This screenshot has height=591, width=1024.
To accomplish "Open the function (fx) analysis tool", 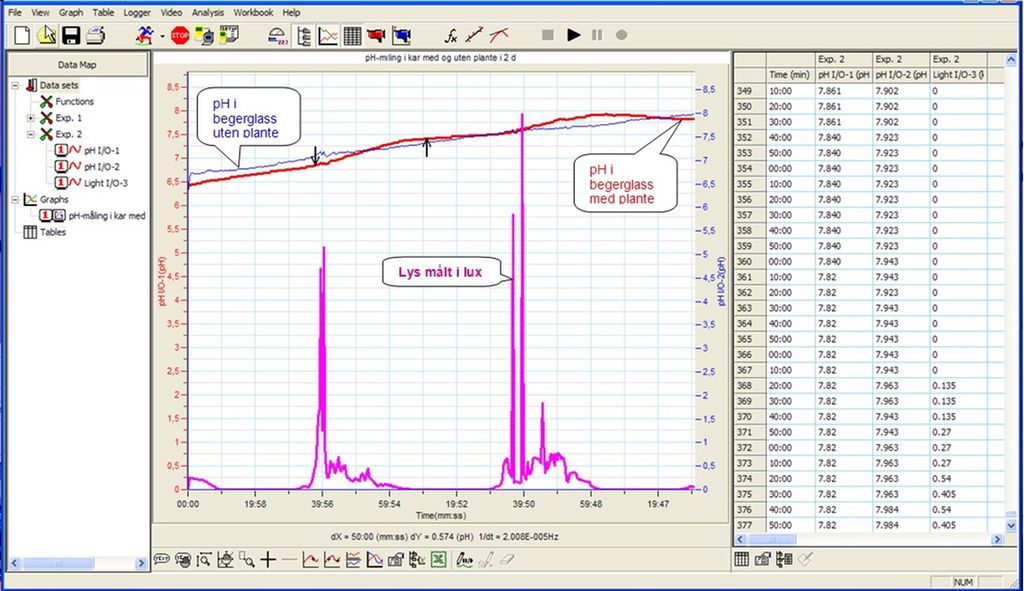I will (x=451, y=35).
